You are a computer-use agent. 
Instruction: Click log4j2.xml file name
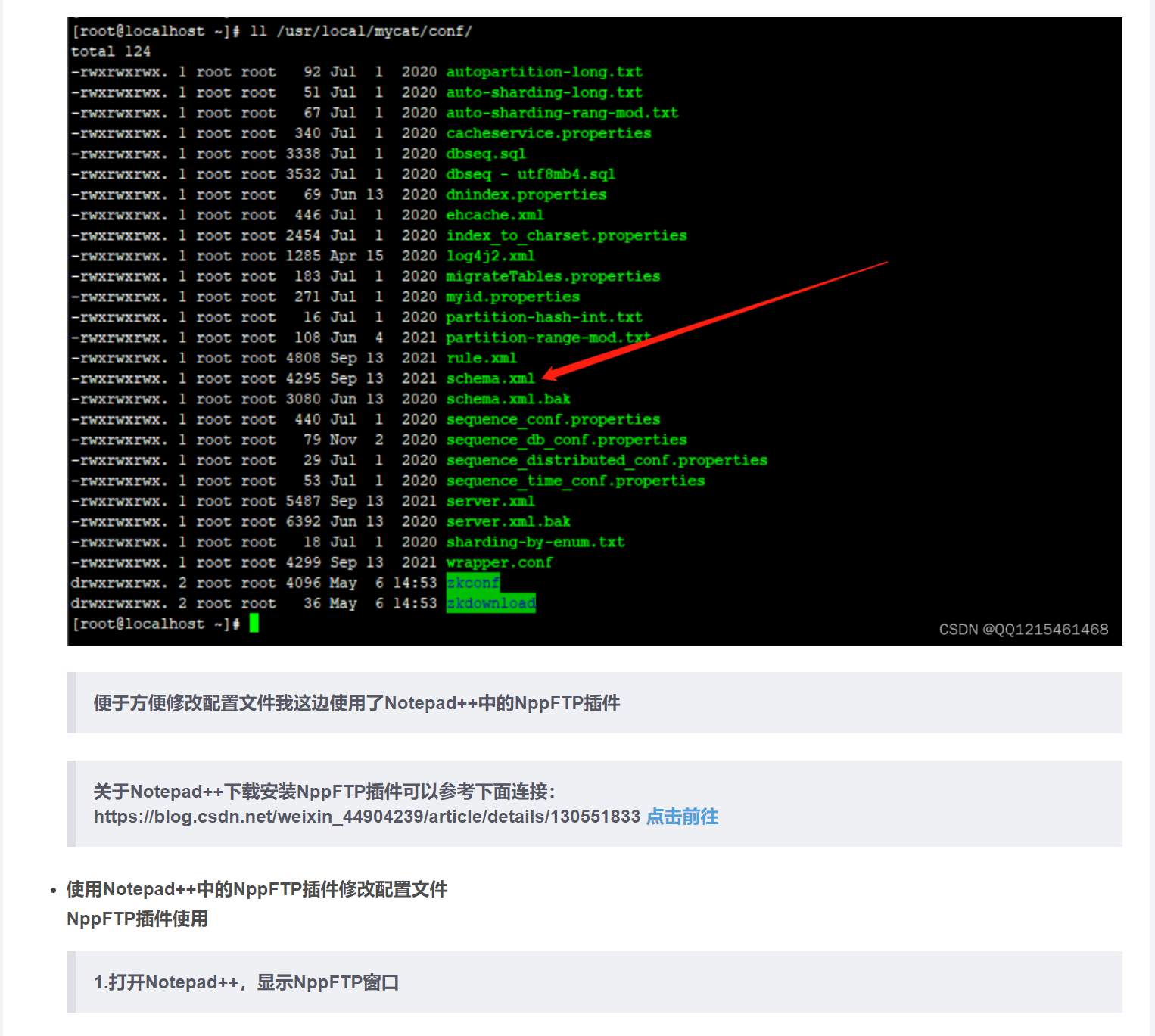[x=490, y=256]
